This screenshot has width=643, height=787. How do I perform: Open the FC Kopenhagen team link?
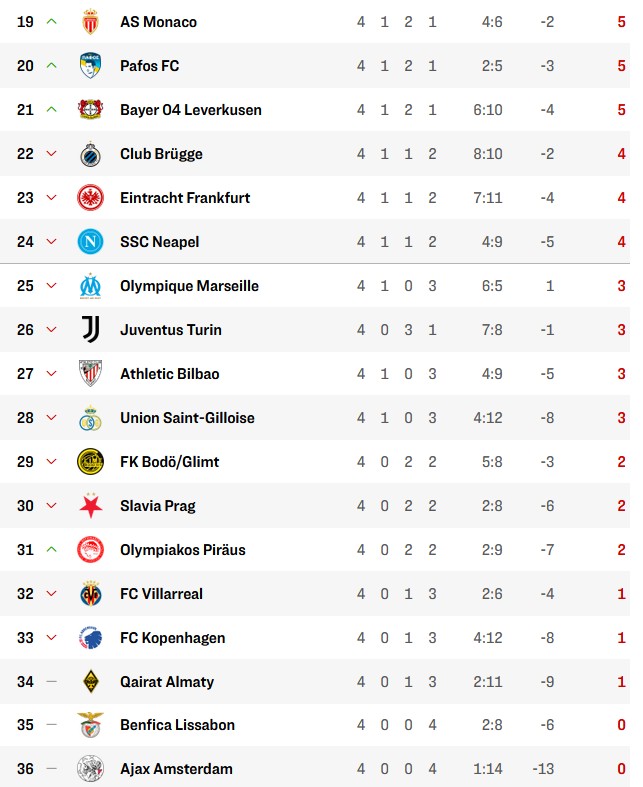pos(172,638)
